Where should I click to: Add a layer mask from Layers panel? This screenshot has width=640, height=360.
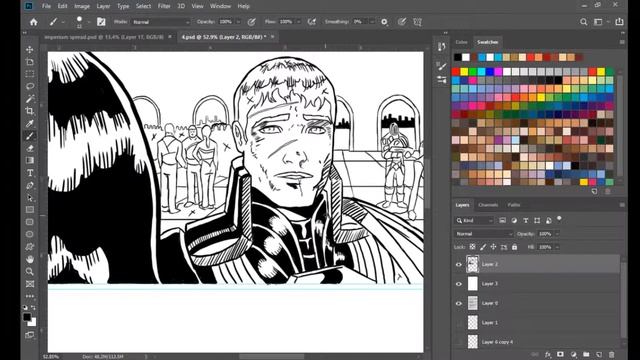560,355
